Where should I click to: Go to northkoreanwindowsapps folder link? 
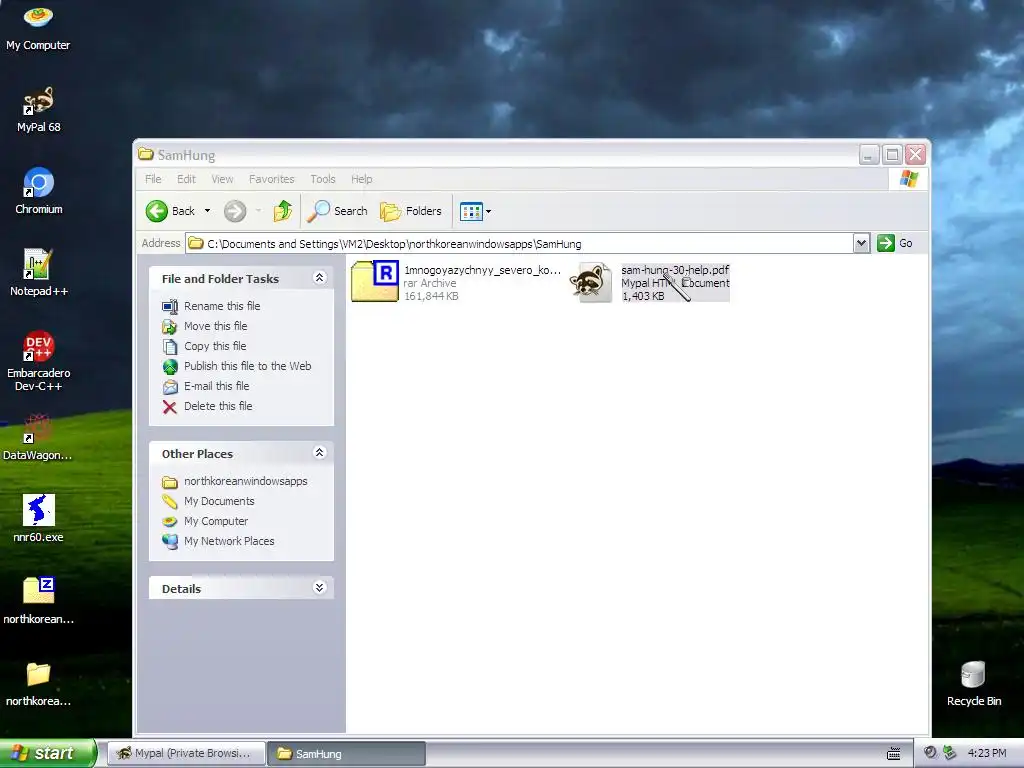[246, 481]
